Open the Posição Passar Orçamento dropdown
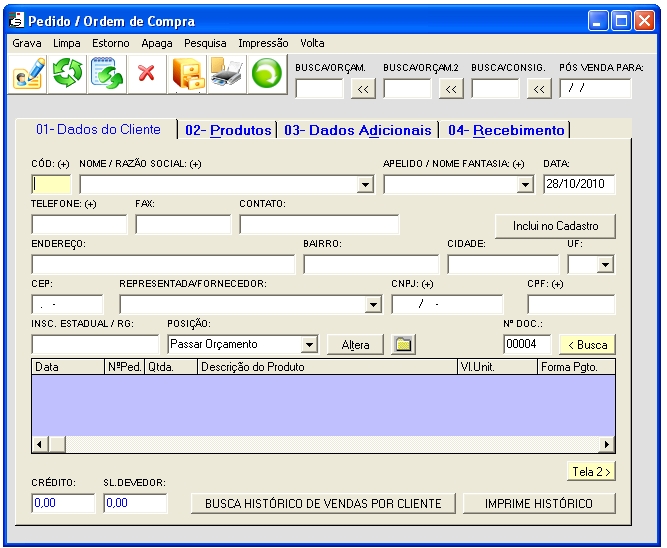 click(310, 344)
